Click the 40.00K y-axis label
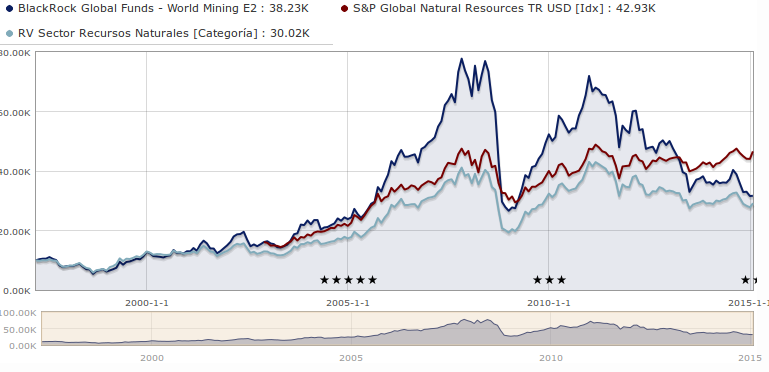The width and height of the screenshot is (769, 372). (x=16, y=172)
